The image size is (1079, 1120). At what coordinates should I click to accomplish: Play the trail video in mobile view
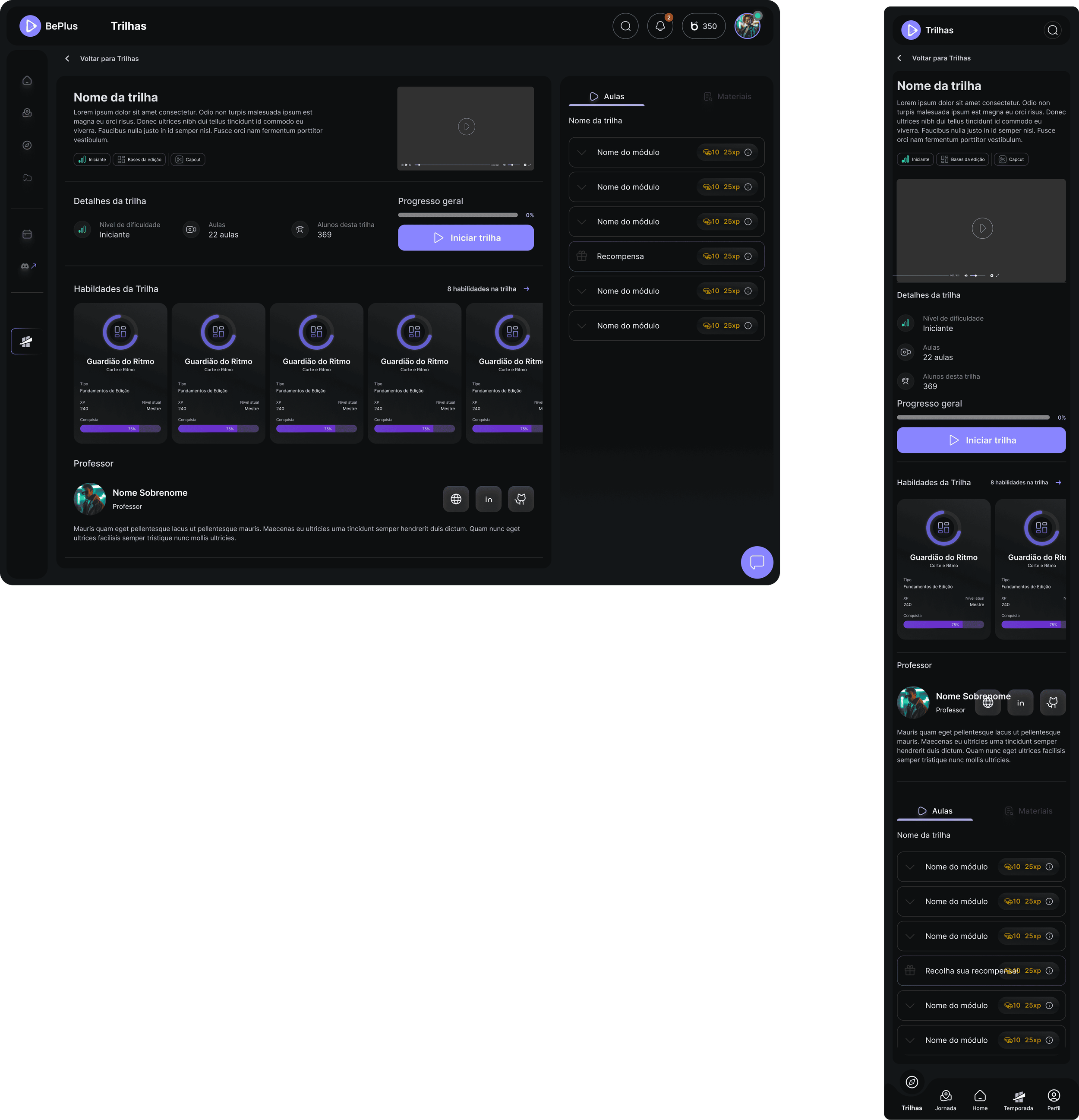click(x=982, y=228)
